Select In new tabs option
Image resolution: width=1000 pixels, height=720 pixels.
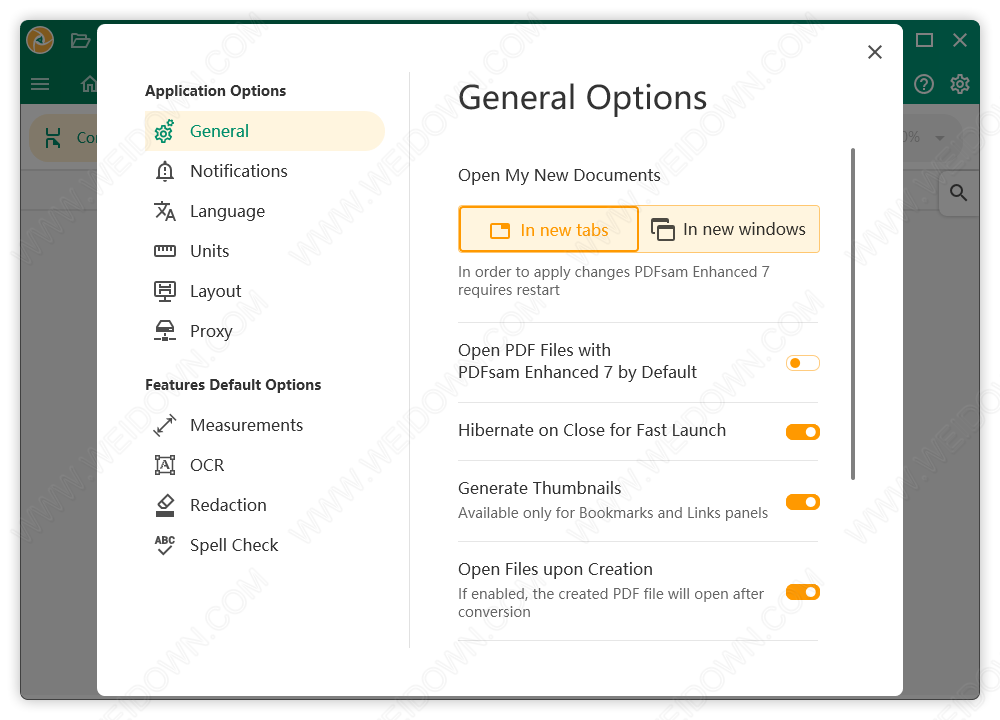tap(548, 230)
